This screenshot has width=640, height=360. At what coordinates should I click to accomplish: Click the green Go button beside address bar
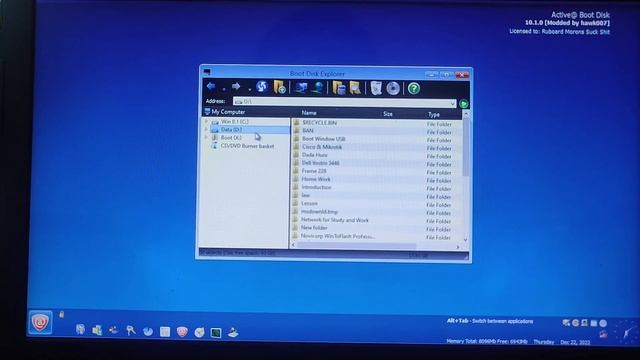(464, 104)
